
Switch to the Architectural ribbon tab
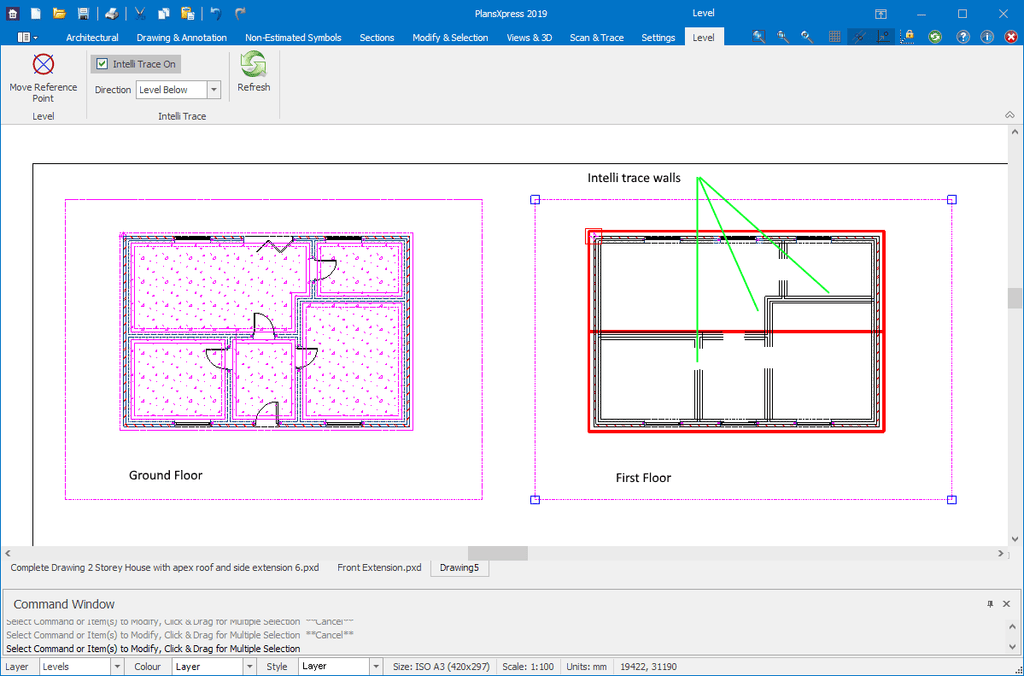pyautogui.click(x=92, y=38)
